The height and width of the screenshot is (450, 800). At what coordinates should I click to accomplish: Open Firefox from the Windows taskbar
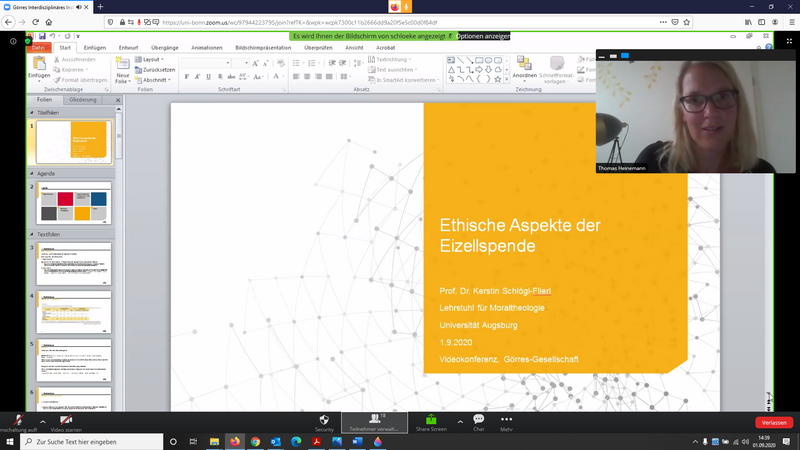point(236,441)
